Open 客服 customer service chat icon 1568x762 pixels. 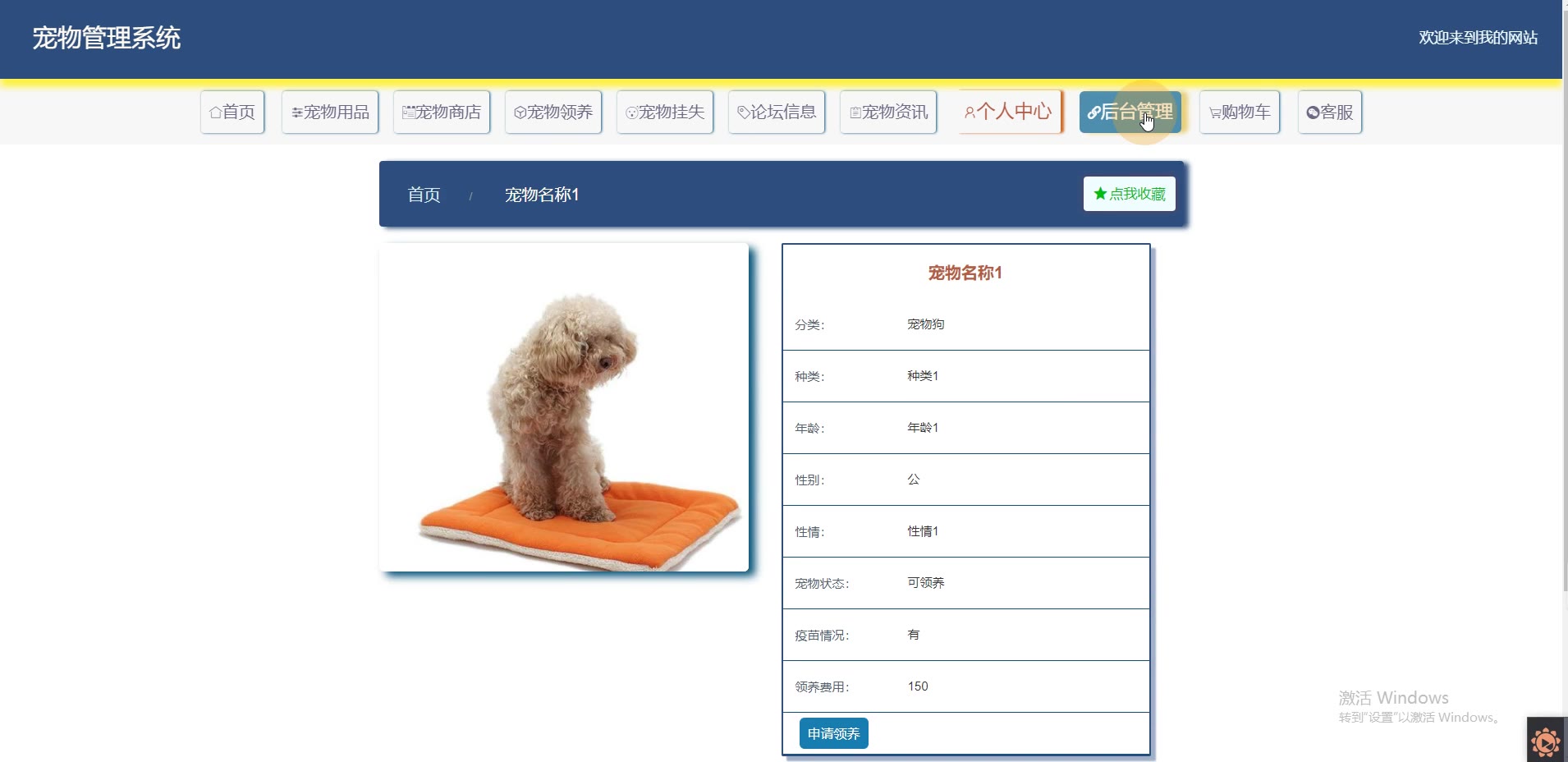click(x=1313, y=112)
